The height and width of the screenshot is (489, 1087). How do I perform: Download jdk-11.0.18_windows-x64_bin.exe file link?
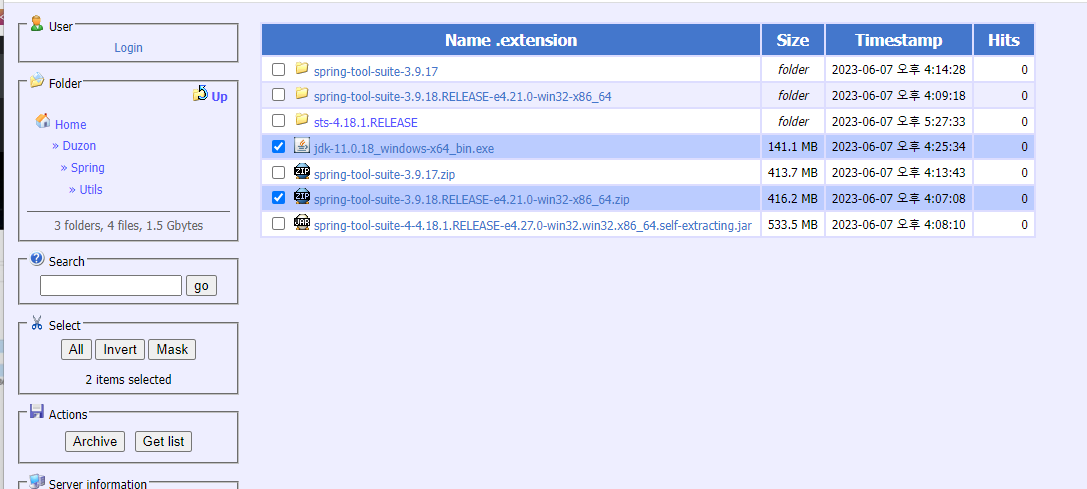(x=403, y=148)
